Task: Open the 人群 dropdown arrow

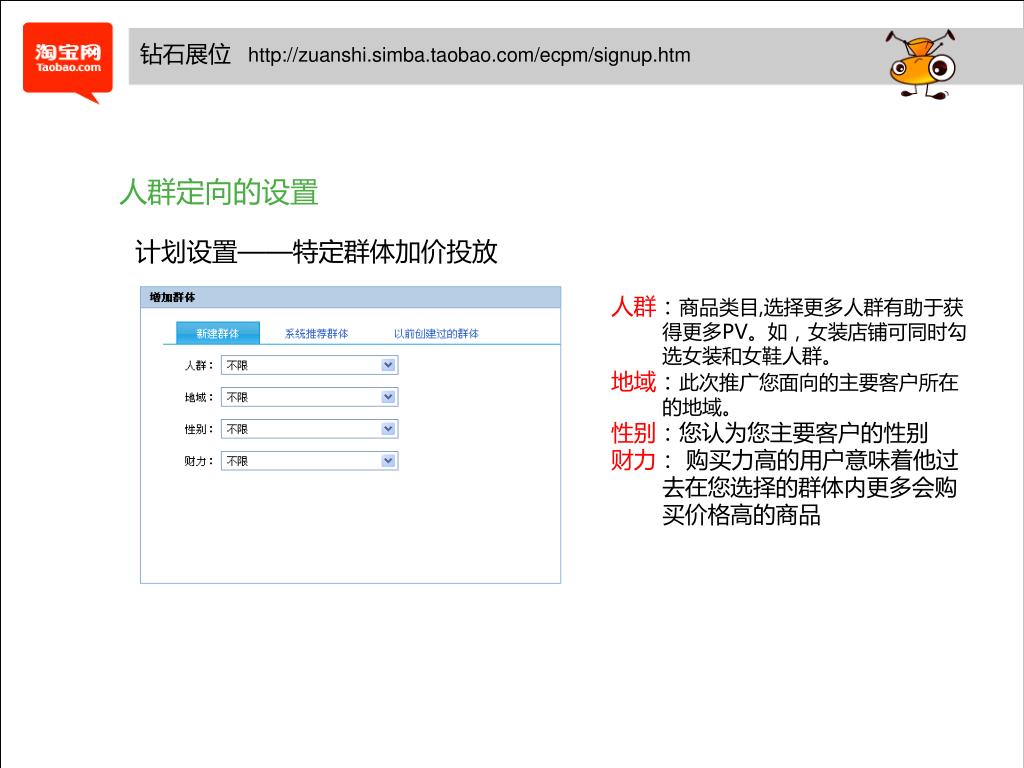Action: 388,365
